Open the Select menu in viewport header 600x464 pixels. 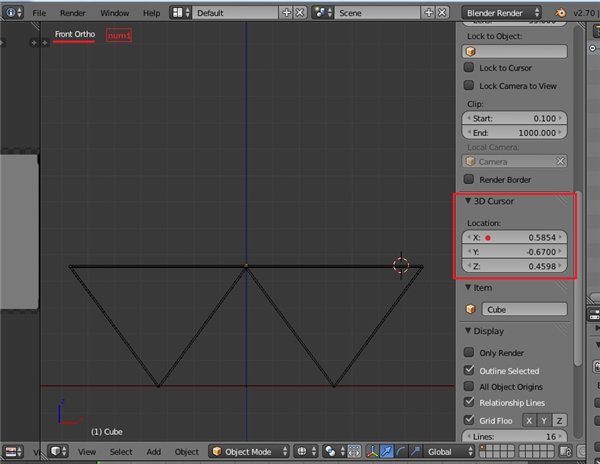point(121,452)
